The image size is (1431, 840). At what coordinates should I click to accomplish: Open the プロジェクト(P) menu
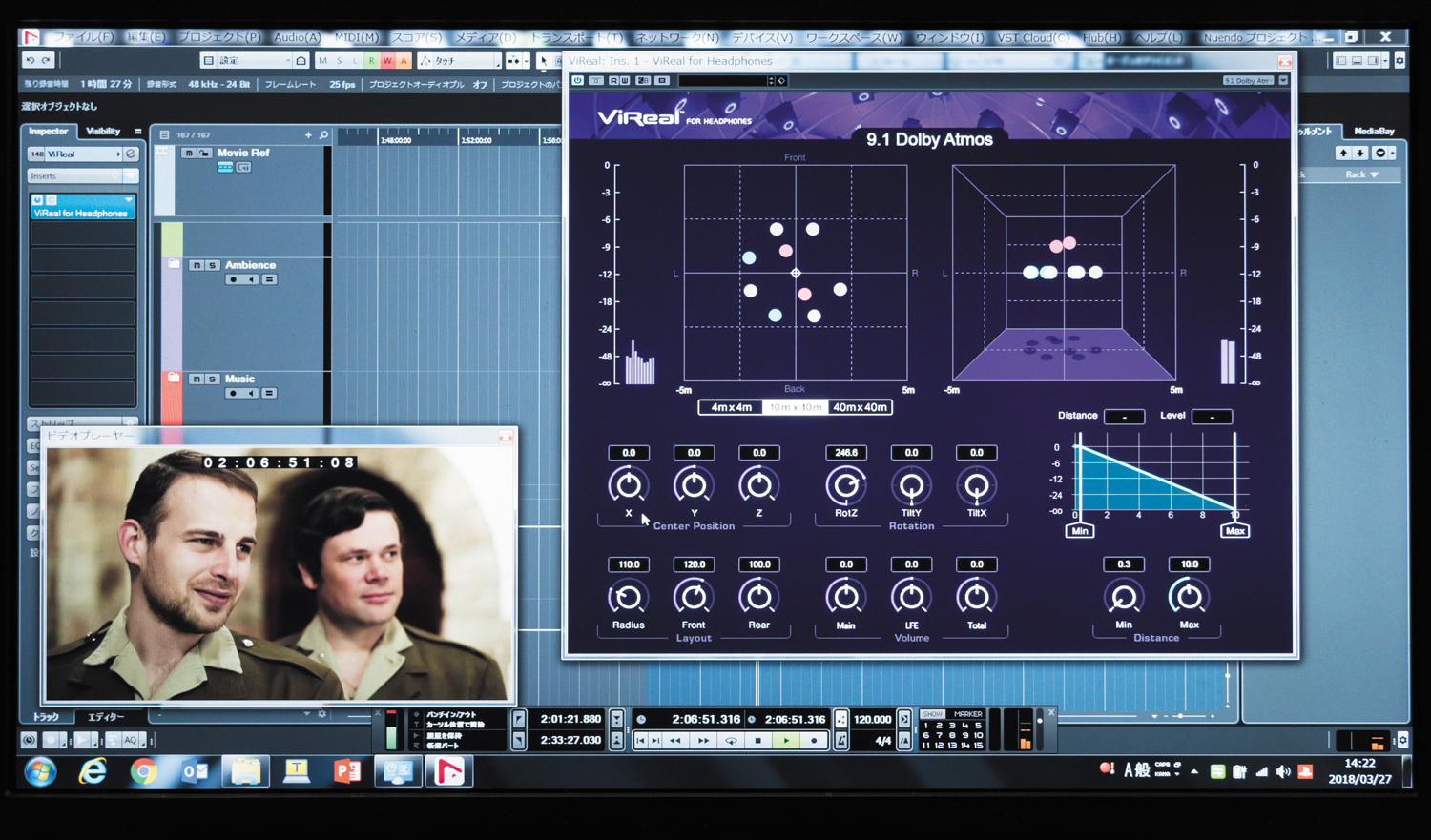219,37
